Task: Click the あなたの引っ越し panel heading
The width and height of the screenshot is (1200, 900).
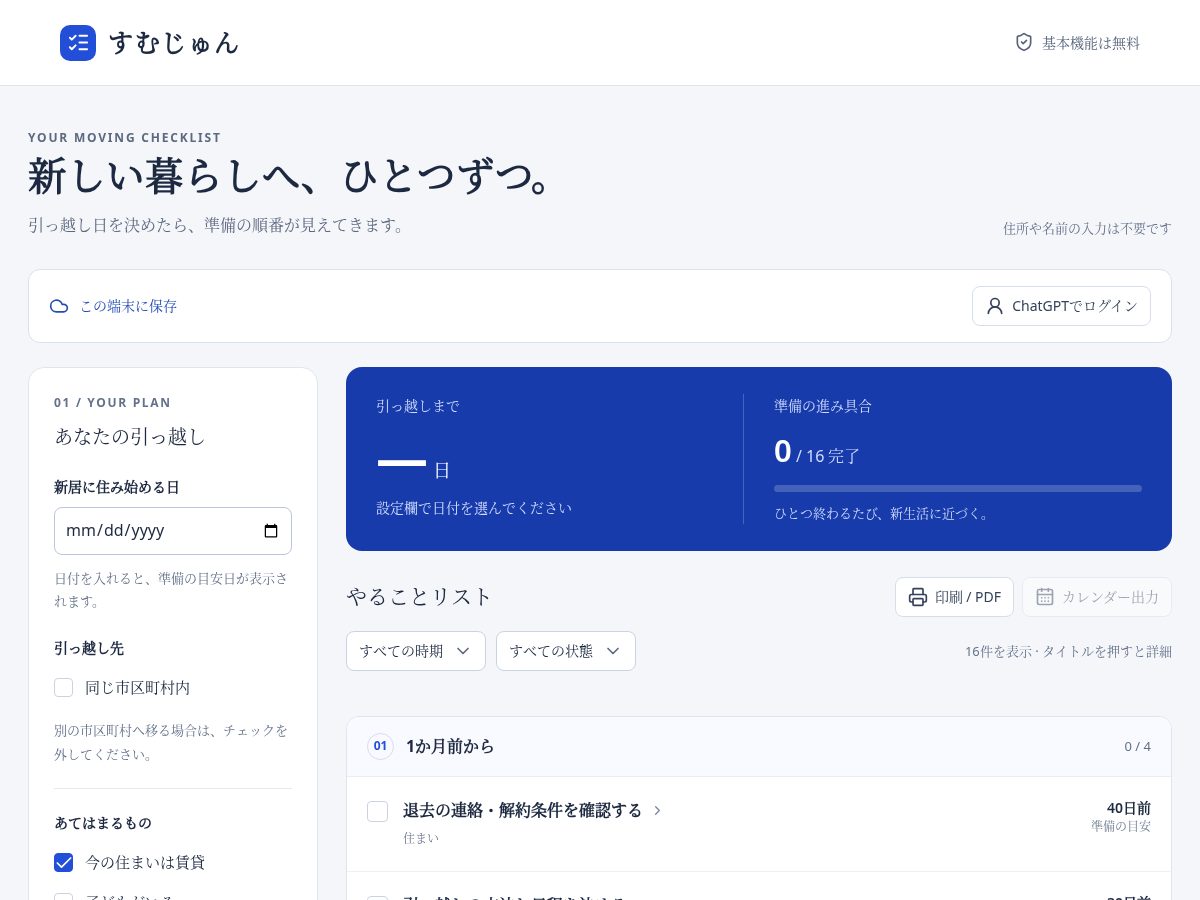Action: point(130,437)
